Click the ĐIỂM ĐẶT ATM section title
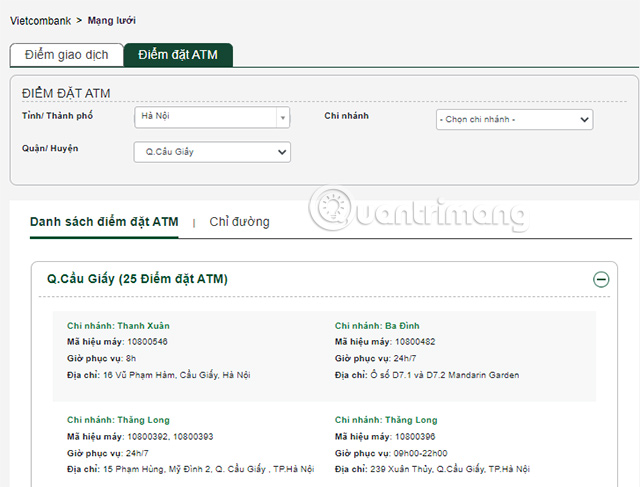The height and width of the screenshot is (487, 640). (x=66, y=93)
